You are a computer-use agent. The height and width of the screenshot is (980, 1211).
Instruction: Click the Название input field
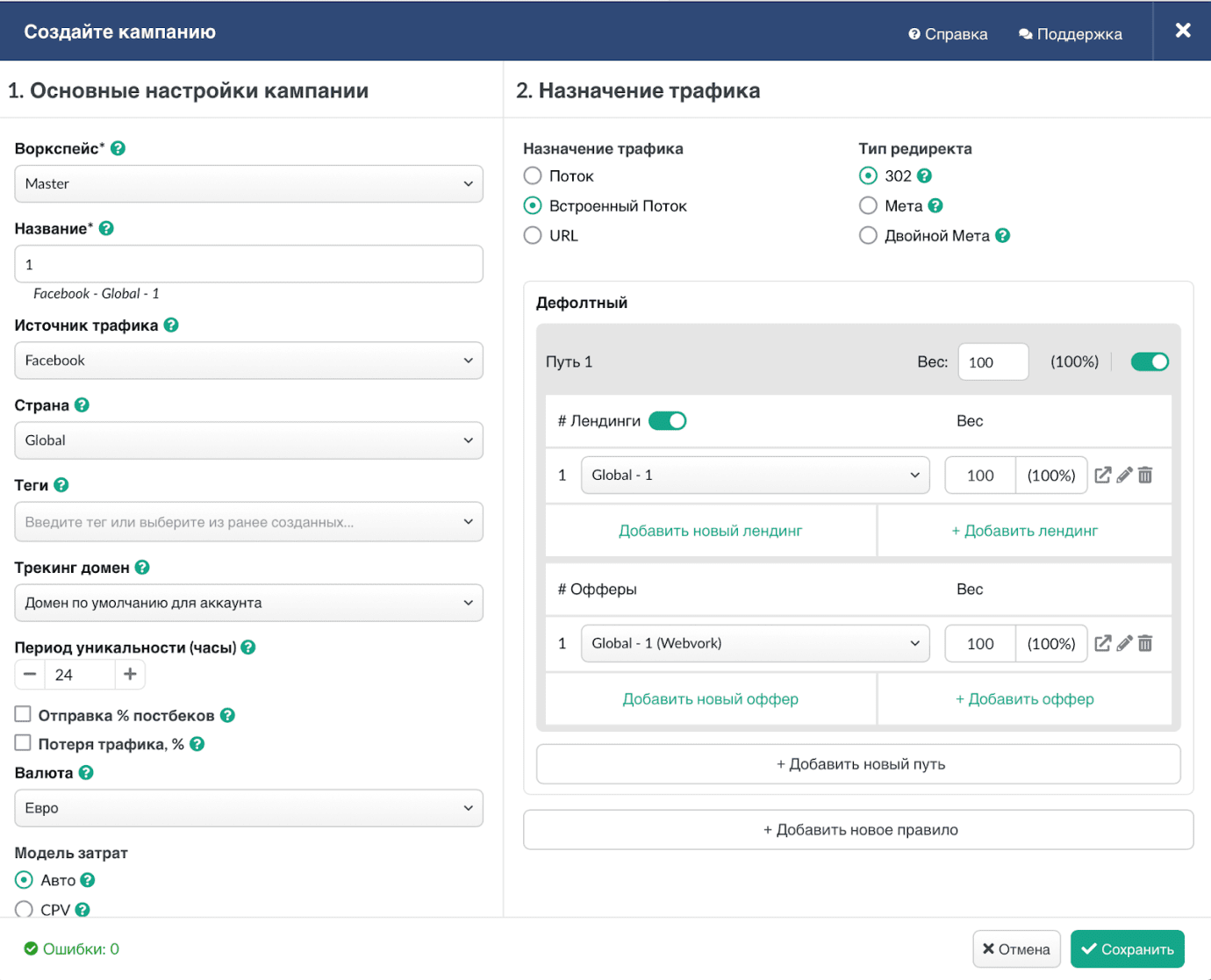pos(249,263)
